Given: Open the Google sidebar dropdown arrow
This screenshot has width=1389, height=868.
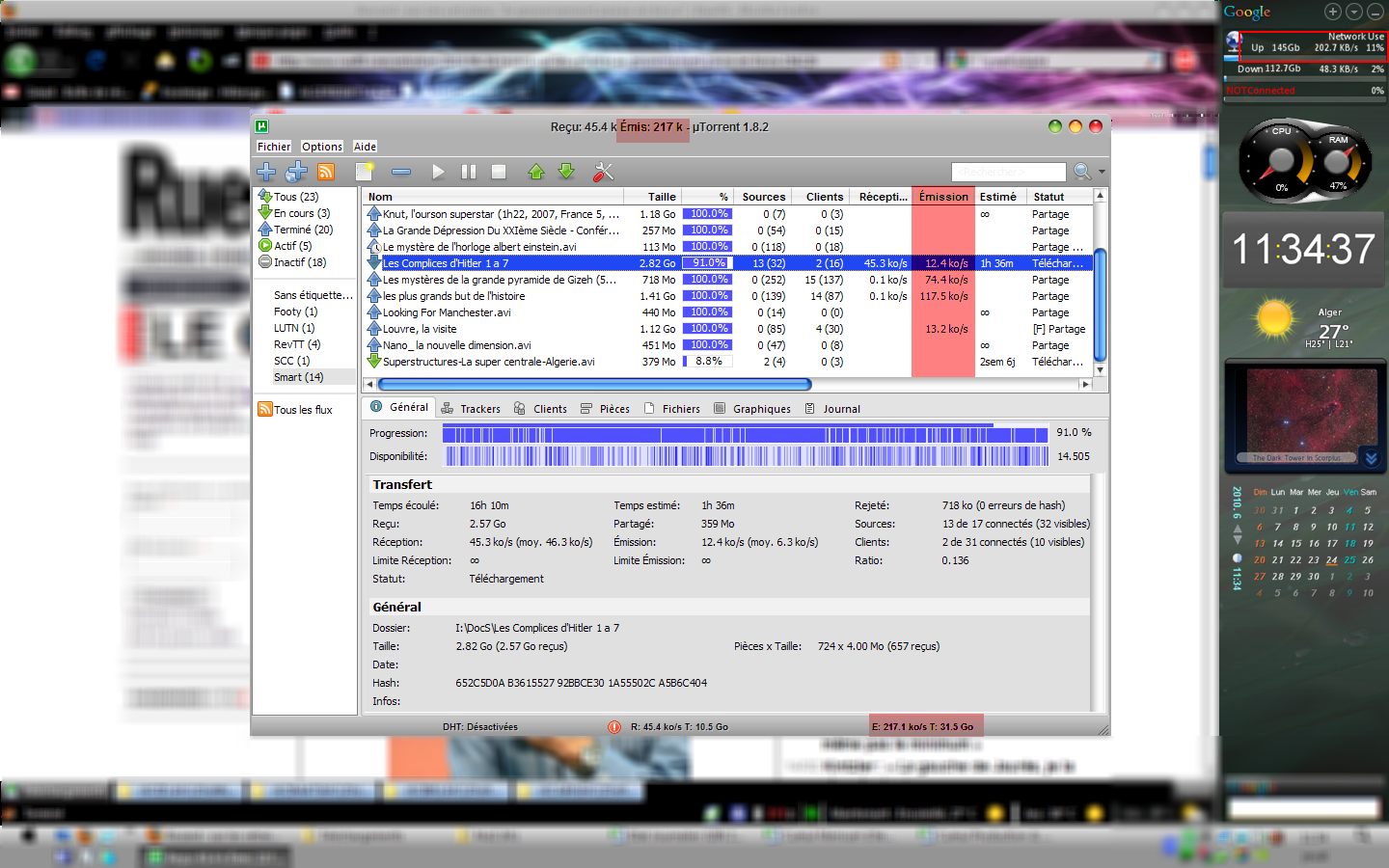Looking at the screenshot, I should [x=1353, y=12].
